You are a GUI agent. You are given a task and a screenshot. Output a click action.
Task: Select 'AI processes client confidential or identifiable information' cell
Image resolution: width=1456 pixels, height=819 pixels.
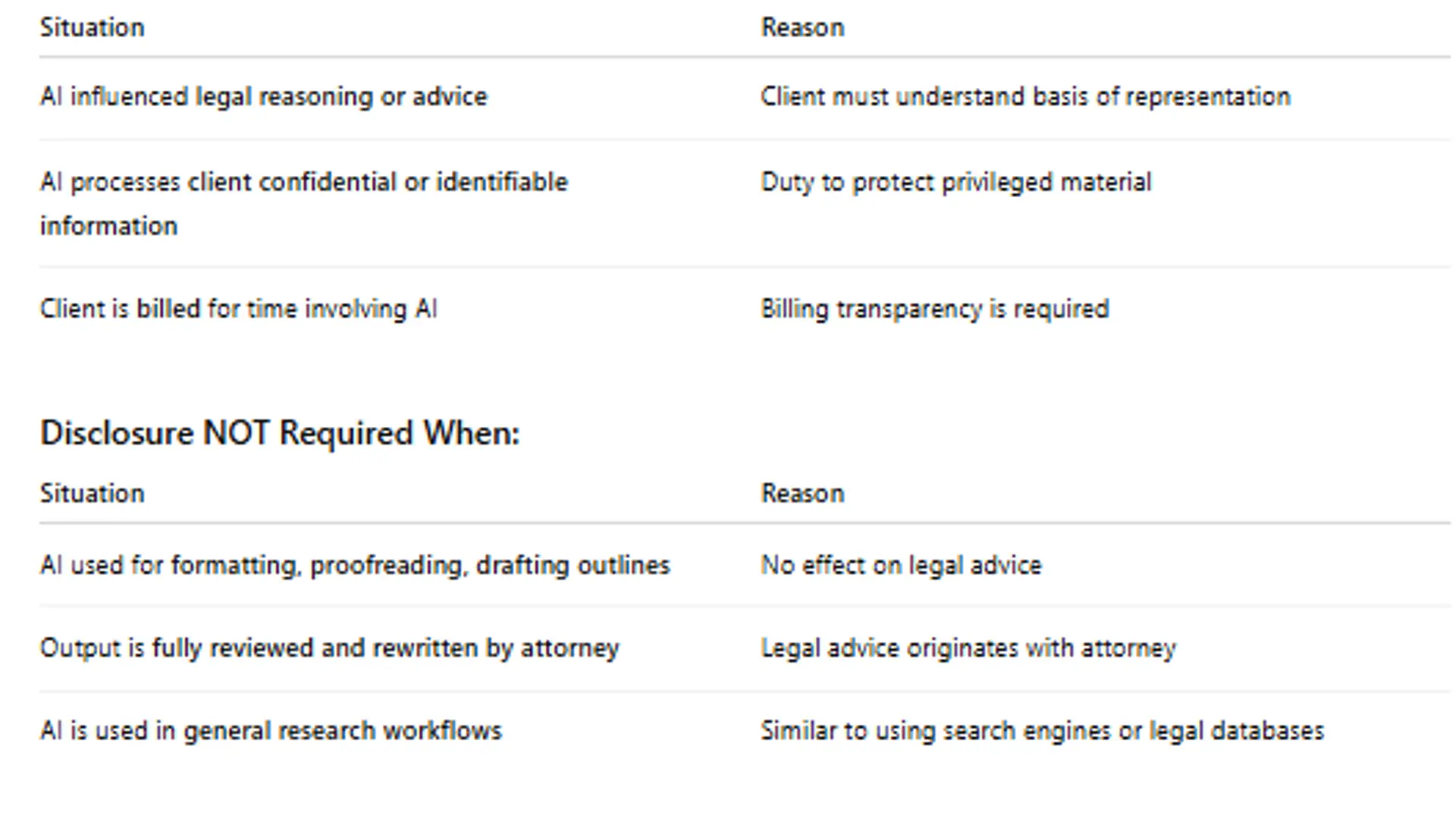pyautogui.click(x=303, y=203)
